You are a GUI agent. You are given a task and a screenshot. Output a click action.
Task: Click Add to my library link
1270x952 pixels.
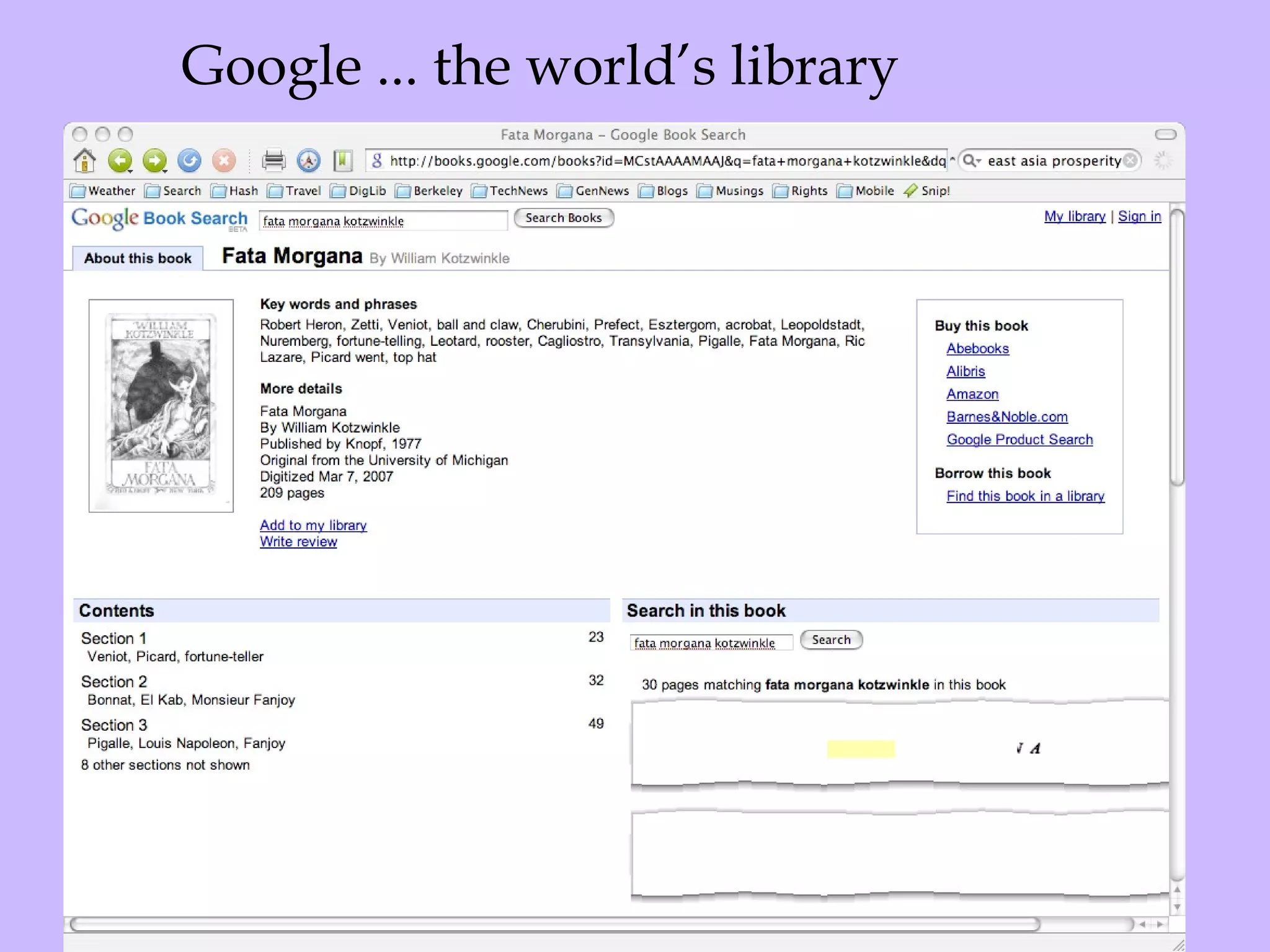click(x=313, y=525)
